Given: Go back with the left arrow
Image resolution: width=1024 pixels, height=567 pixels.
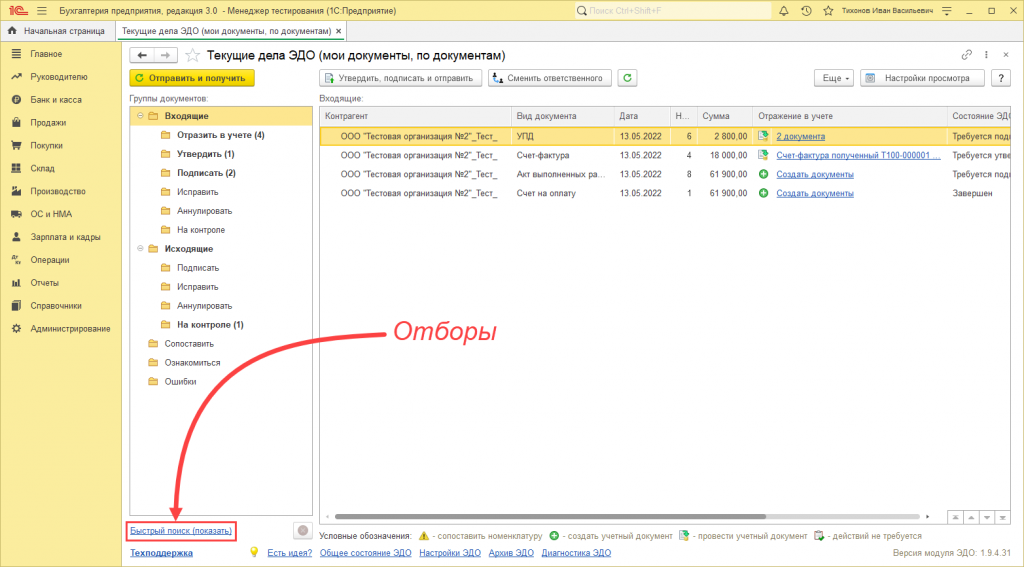Looking at the screenshot, I should tap(142, 56).
